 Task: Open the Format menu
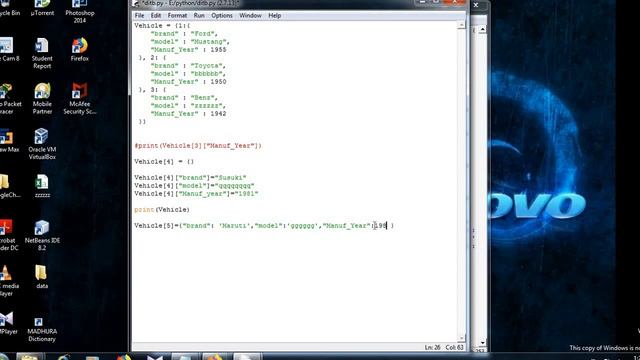click(177, 16)
